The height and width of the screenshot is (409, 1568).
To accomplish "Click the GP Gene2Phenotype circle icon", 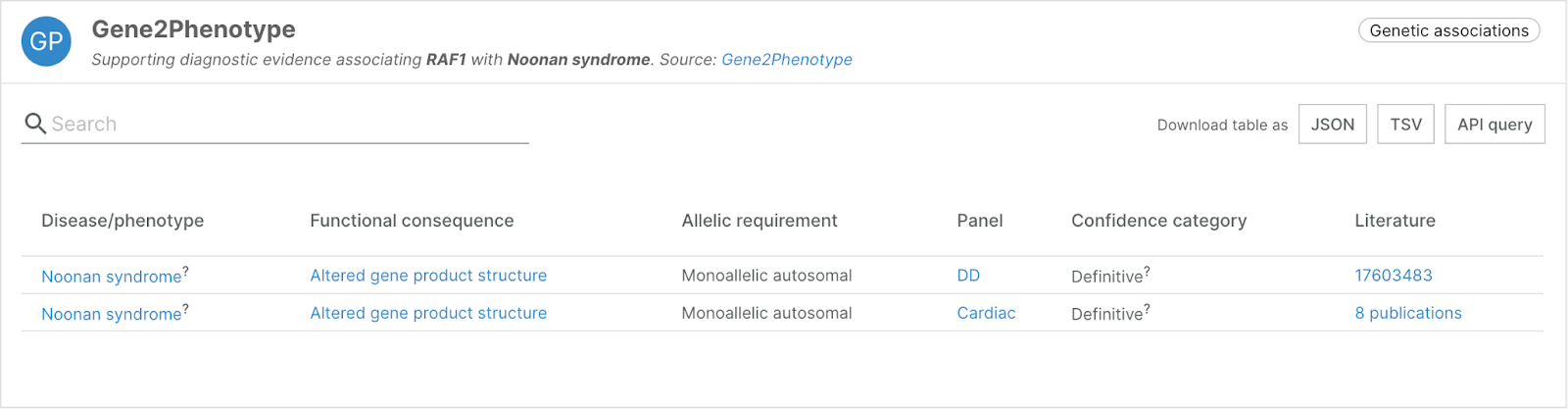I will (46, 42).
